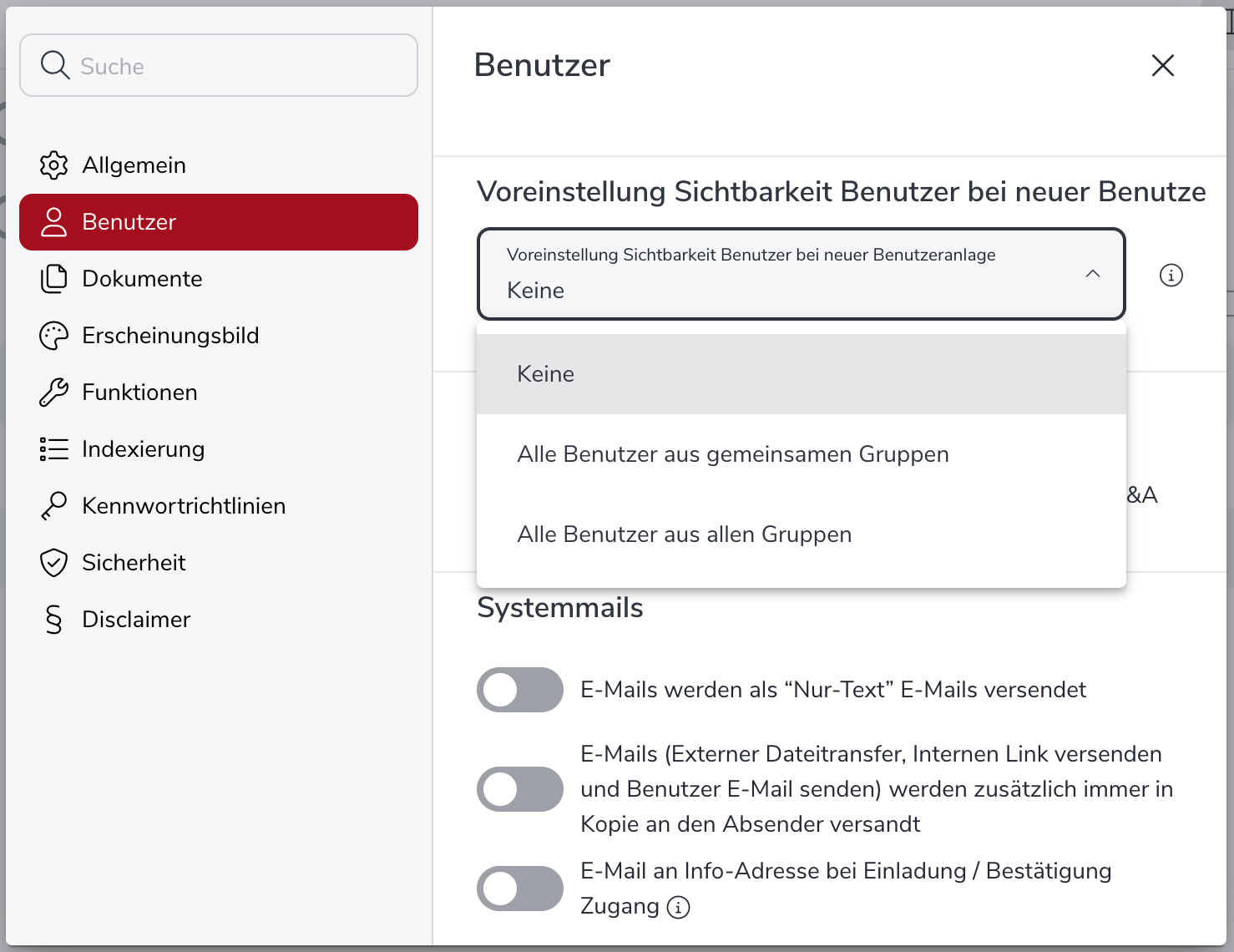The width and height of the screenshot is (1234, 952).
Task: Choose Alle Benutzer aus allen Gruppen
Action: (x=684, y=534)
